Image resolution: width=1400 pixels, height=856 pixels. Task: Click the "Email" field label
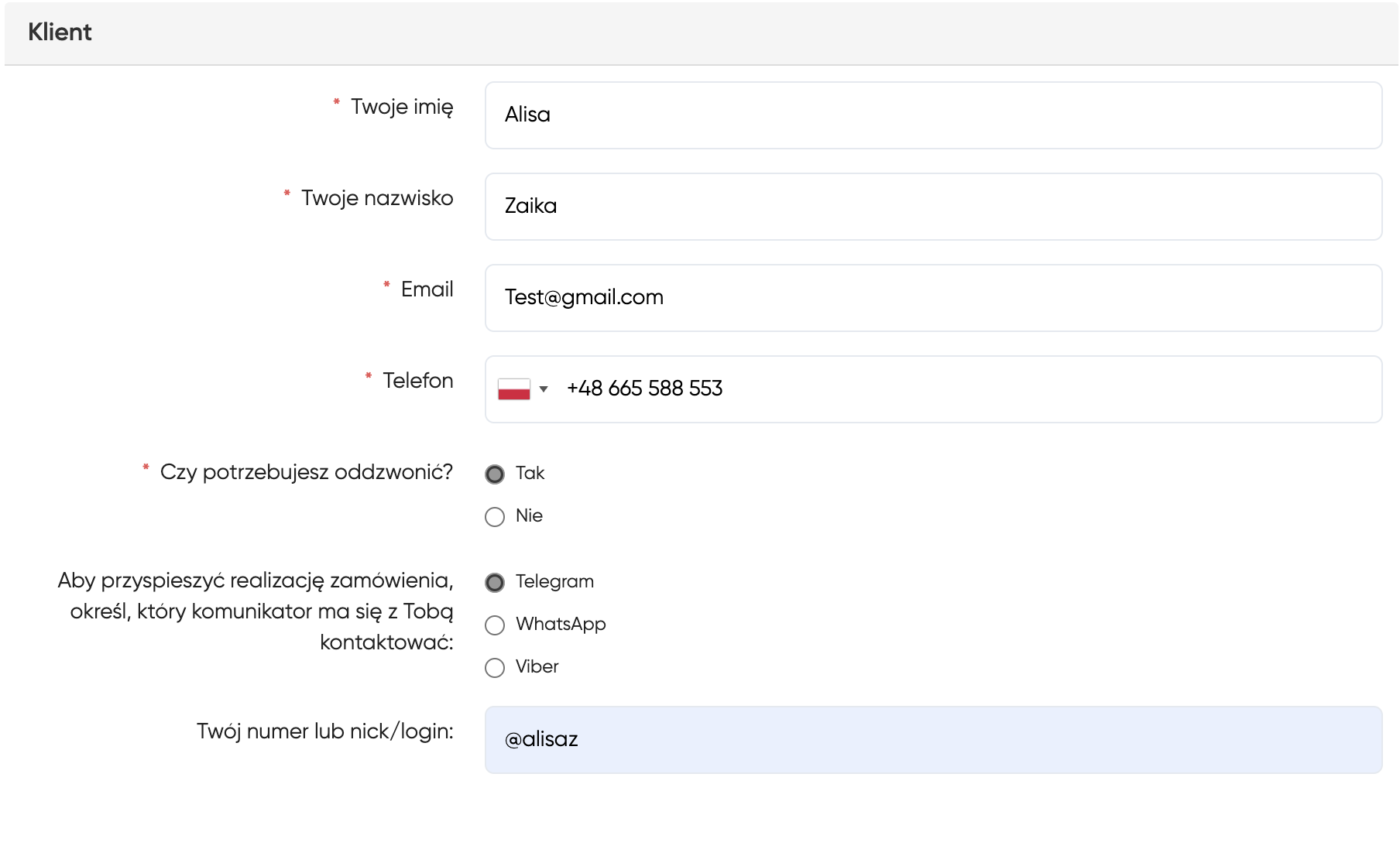pyautogui.click(x=427, y=289)
